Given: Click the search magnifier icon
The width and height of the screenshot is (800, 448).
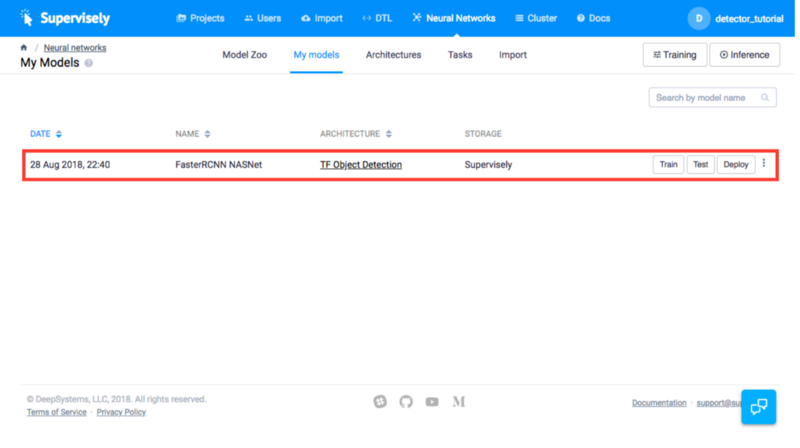Looking at the screenshot, I should point(765,97).
